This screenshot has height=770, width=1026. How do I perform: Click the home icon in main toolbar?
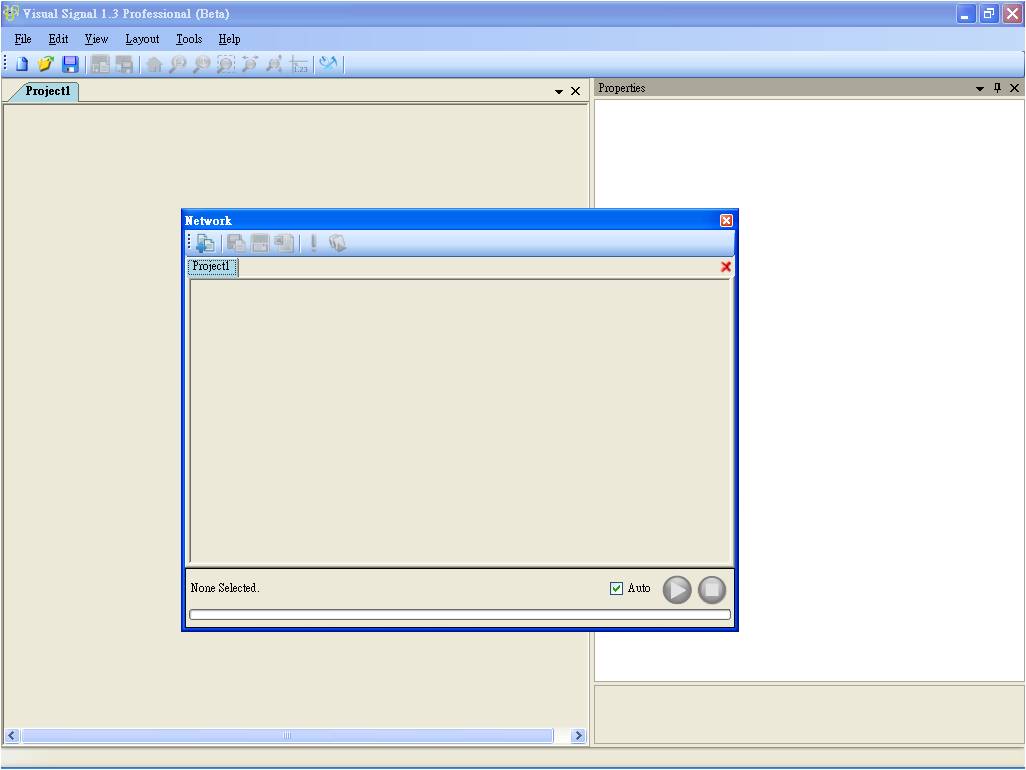(x=154, y=64)
